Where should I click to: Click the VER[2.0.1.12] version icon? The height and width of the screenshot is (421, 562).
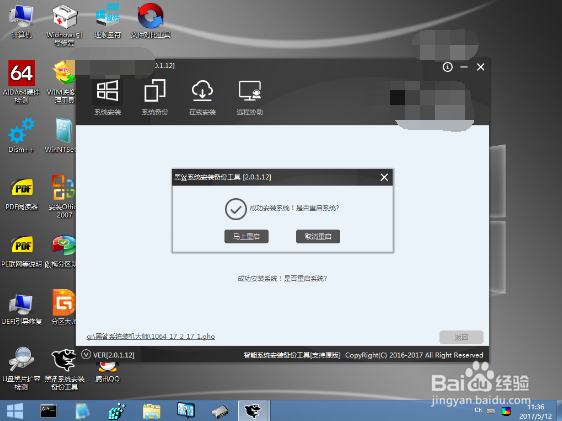(86, 354)
